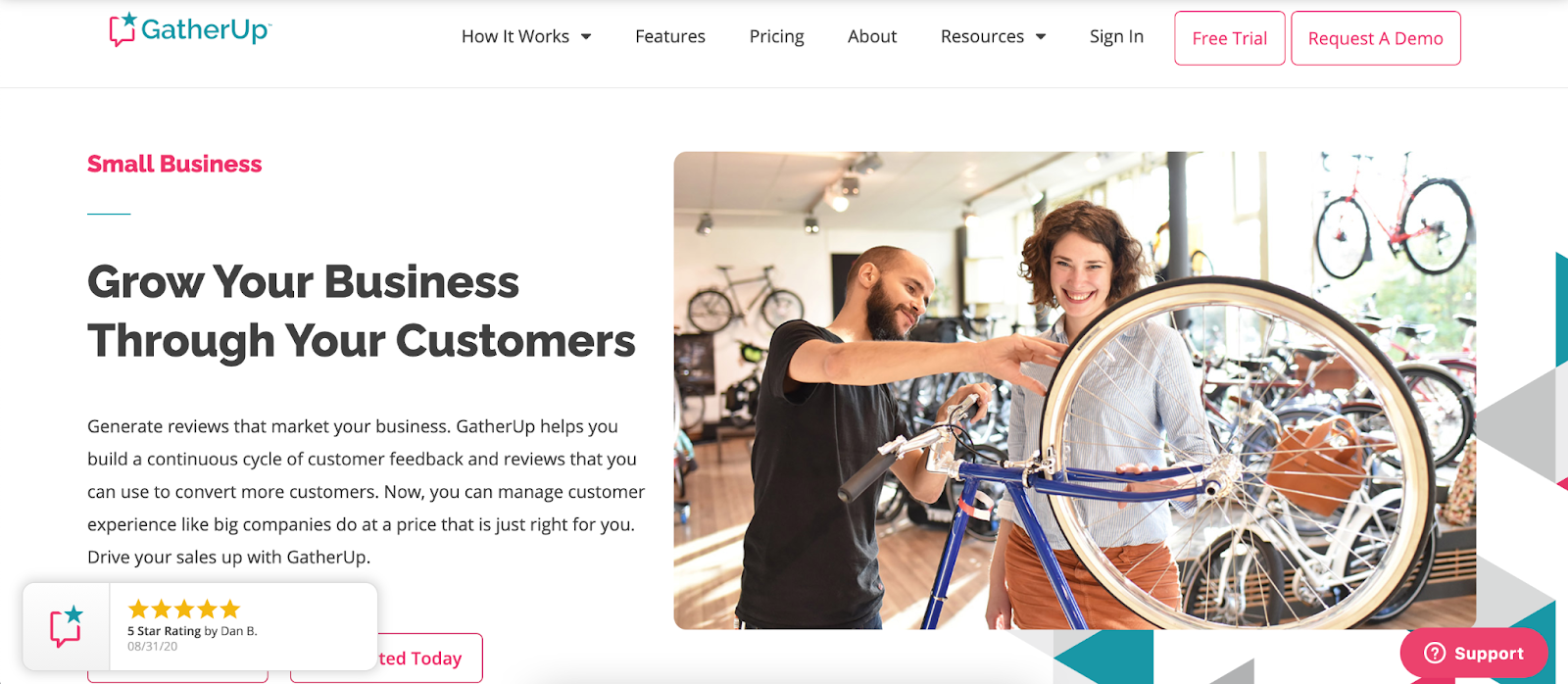Screen dimensions: 1568x684
Task: Click the Request A Demo button
Action: (1376, 38)
